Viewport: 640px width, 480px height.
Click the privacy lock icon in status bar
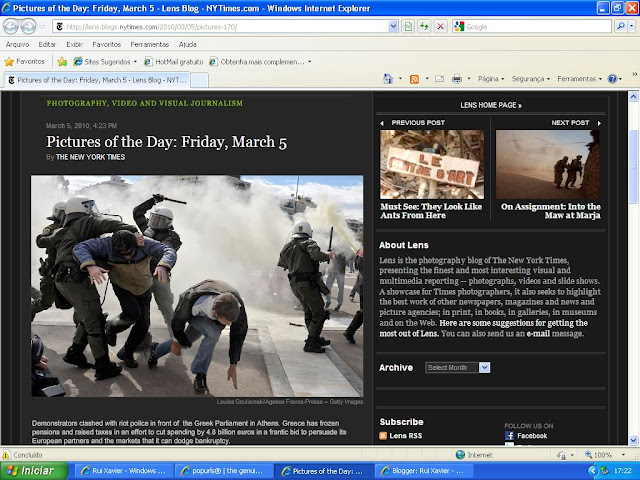click(x=562, y=455)
